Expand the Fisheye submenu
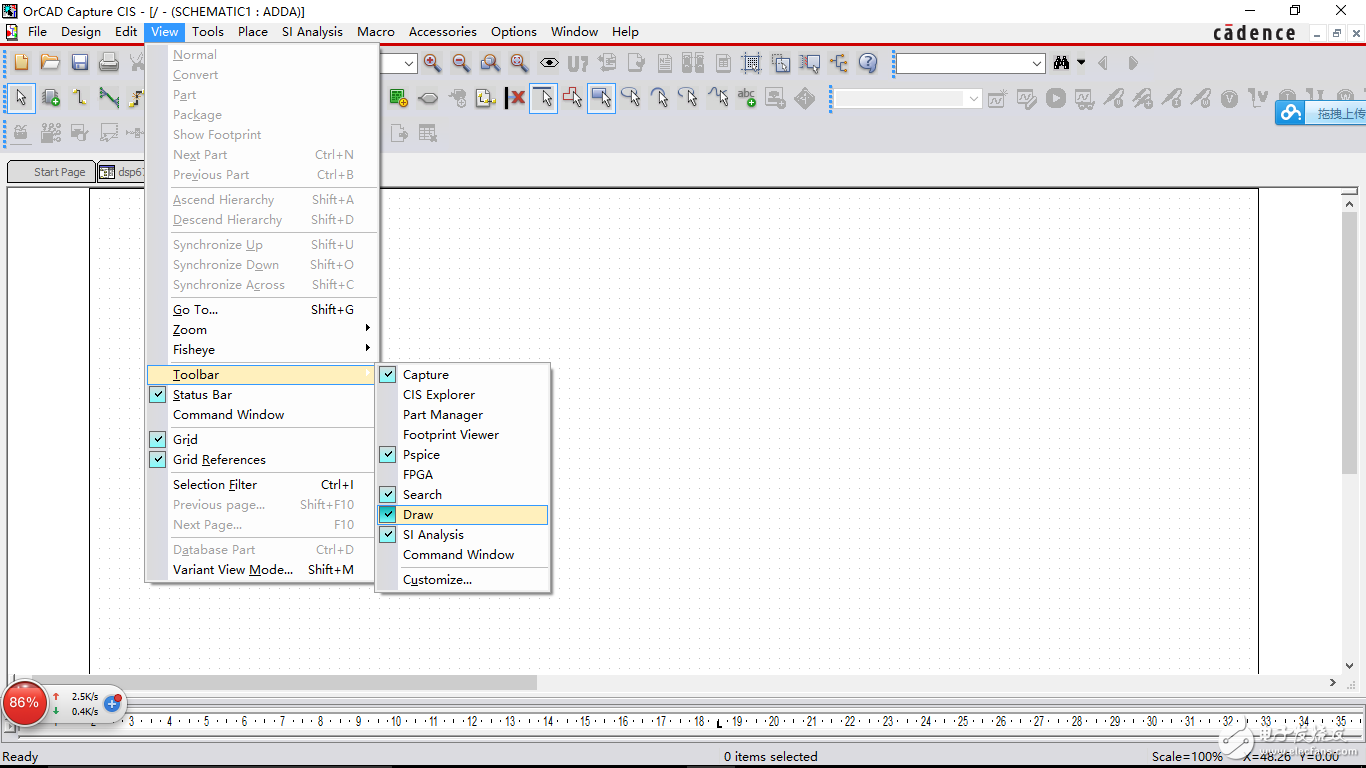 click(x=262, y=350)
